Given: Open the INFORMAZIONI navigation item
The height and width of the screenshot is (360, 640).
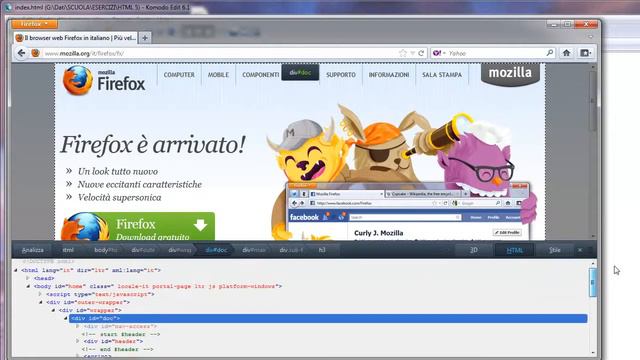Looking at the screenshot, I should (389, 75).
